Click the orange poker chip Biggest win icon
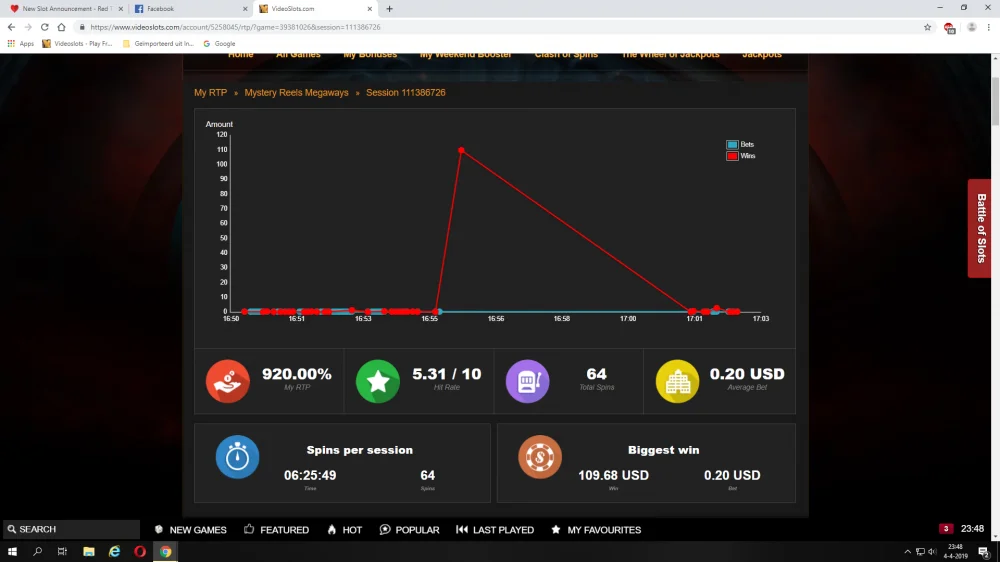 coord(540,457)
